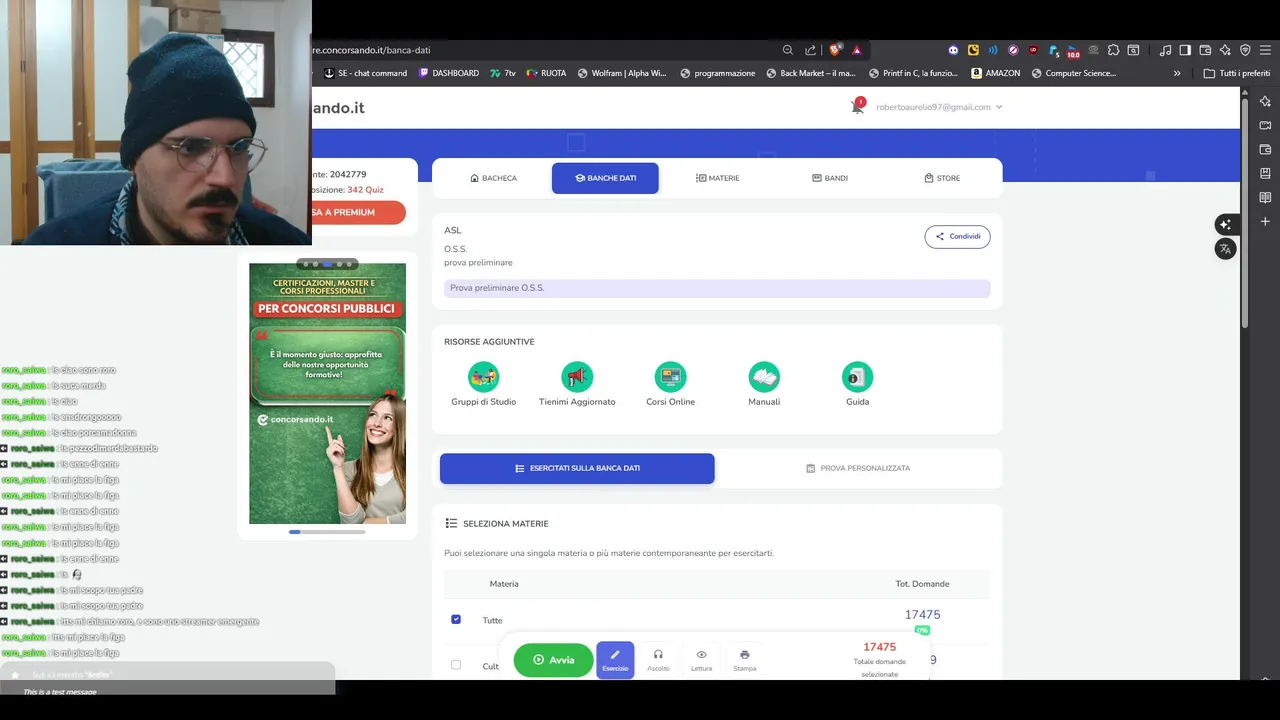
Task: Open the reading list sidebar icon
Action: tap(1265, 197)
